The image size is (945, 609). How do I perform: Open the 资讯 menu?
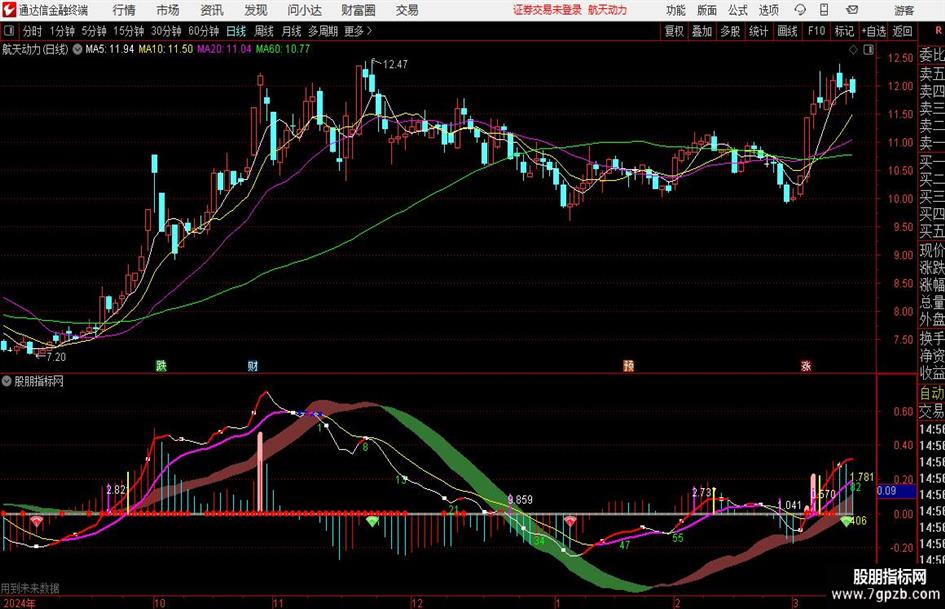click(212, 10)
